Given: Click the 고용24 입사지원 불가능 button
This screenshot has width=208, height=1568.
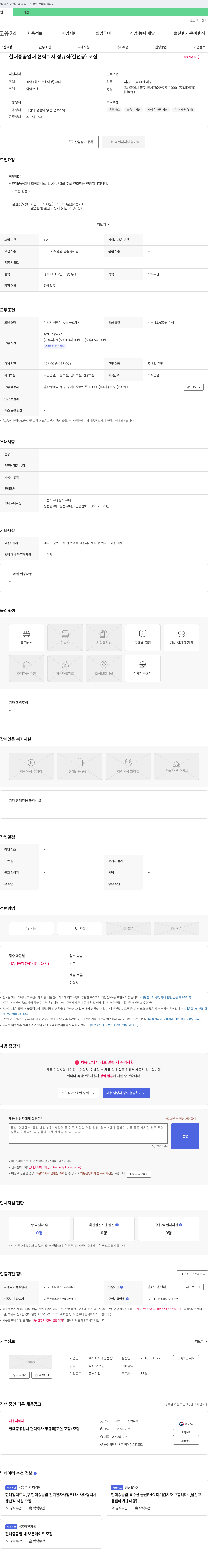Looking at the screenshot, I should click(123, 142).
